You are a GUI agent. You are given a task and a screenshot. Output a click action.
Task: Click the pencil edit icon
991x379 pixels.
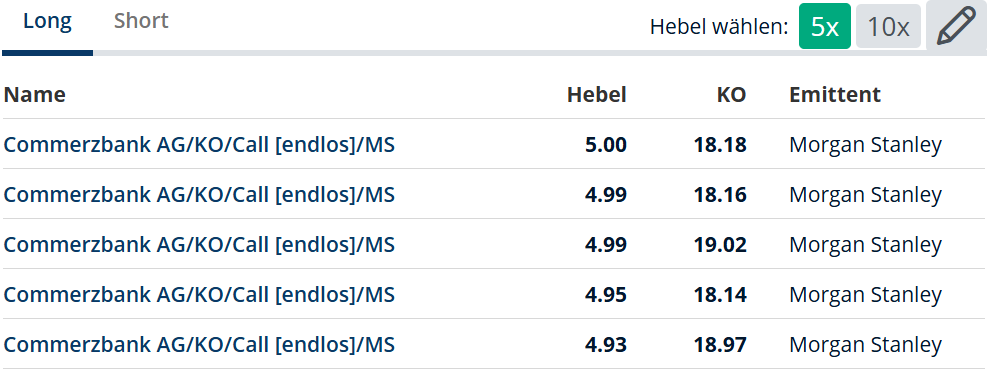(956, 26)
